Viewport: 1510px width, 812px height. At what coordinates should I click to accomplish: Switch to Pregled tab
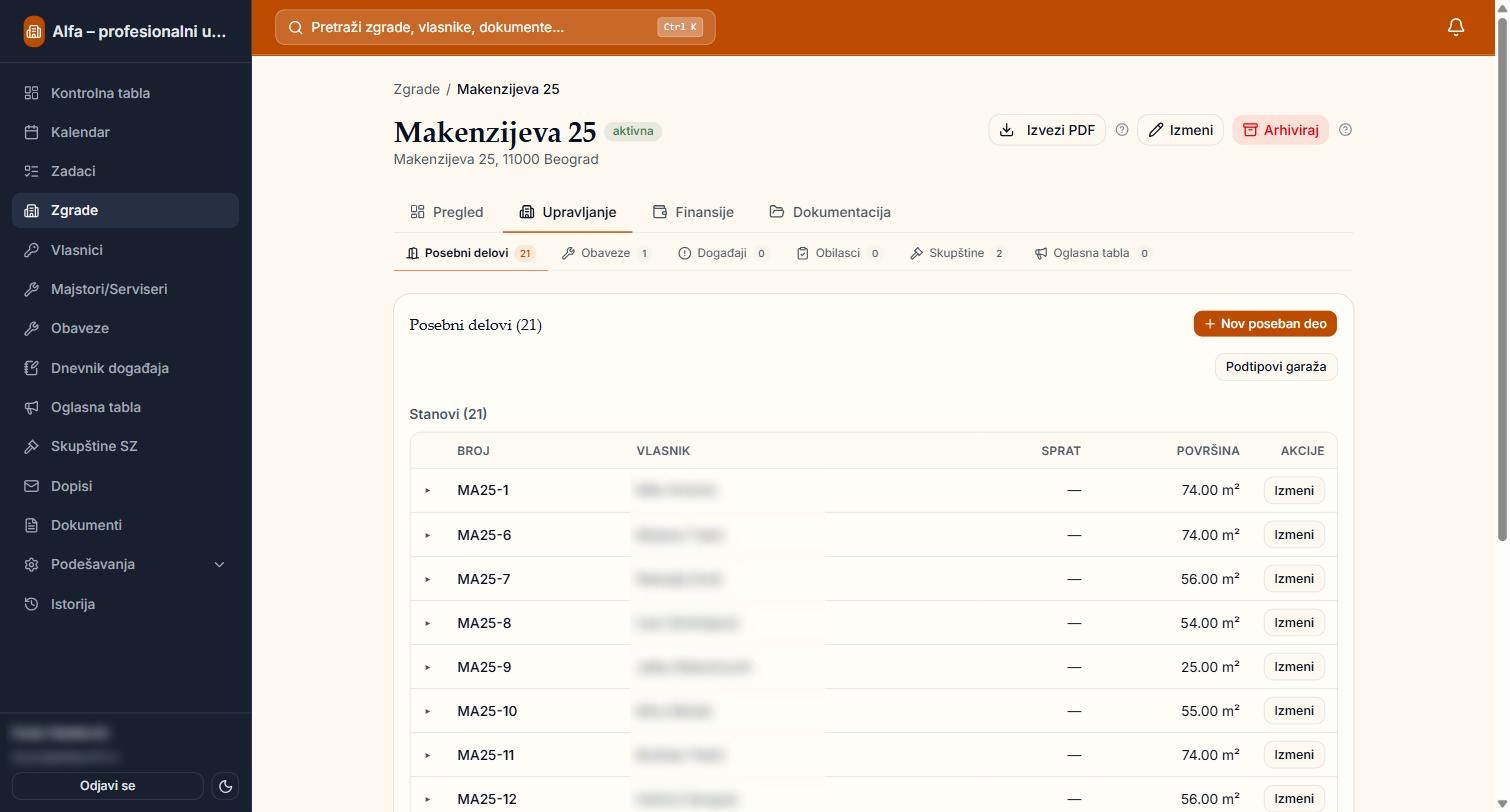pos(447,212)
